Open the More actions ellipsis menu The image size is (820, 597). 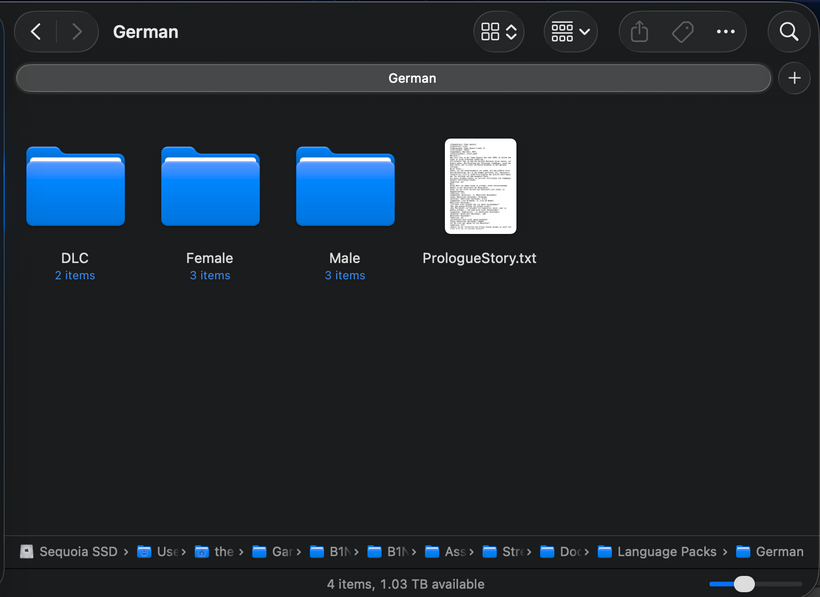(x=725, y=32)
